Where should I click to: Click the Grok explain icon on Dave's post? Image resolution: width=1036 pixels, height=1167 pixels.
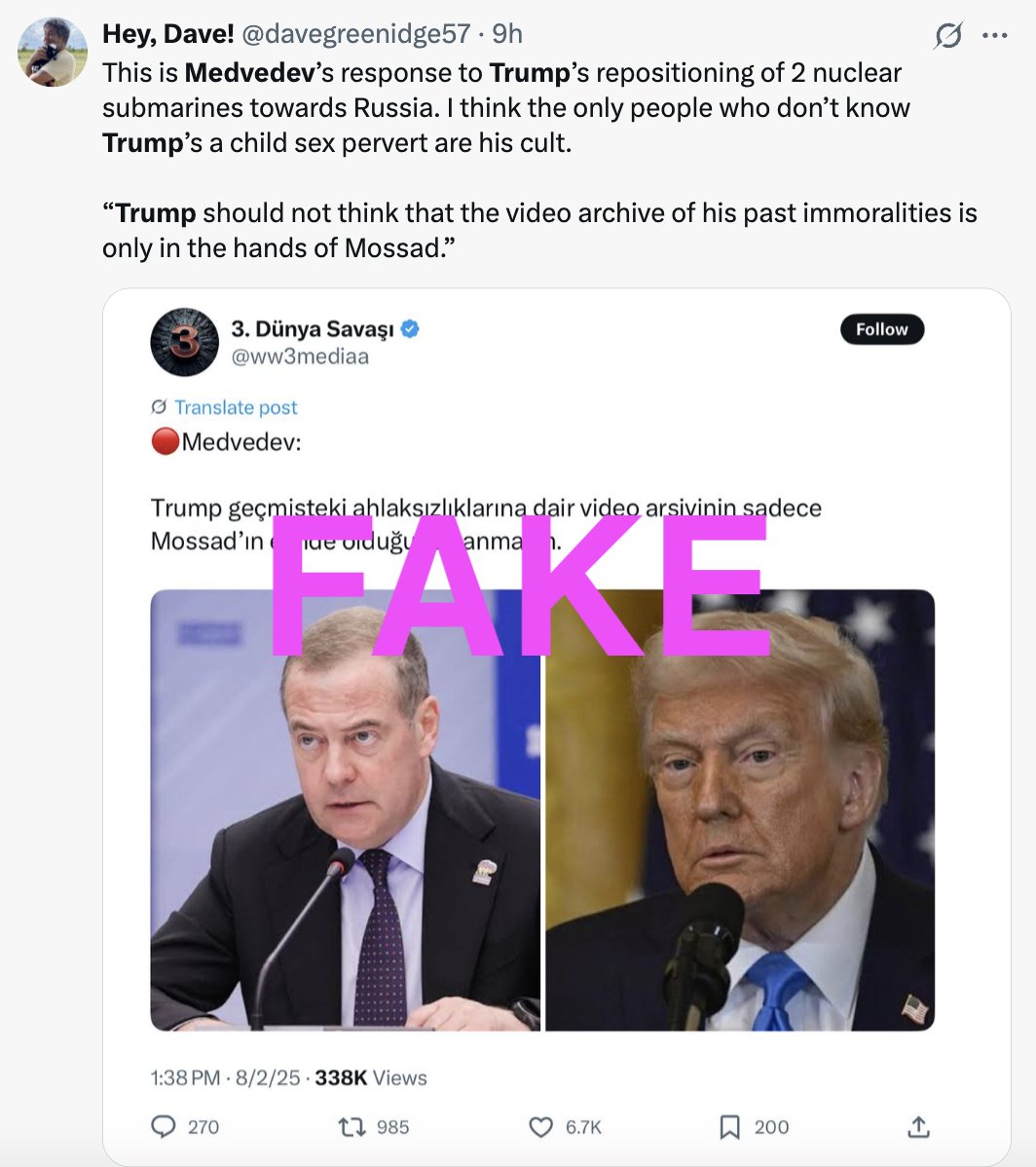[x=948, y=35]
